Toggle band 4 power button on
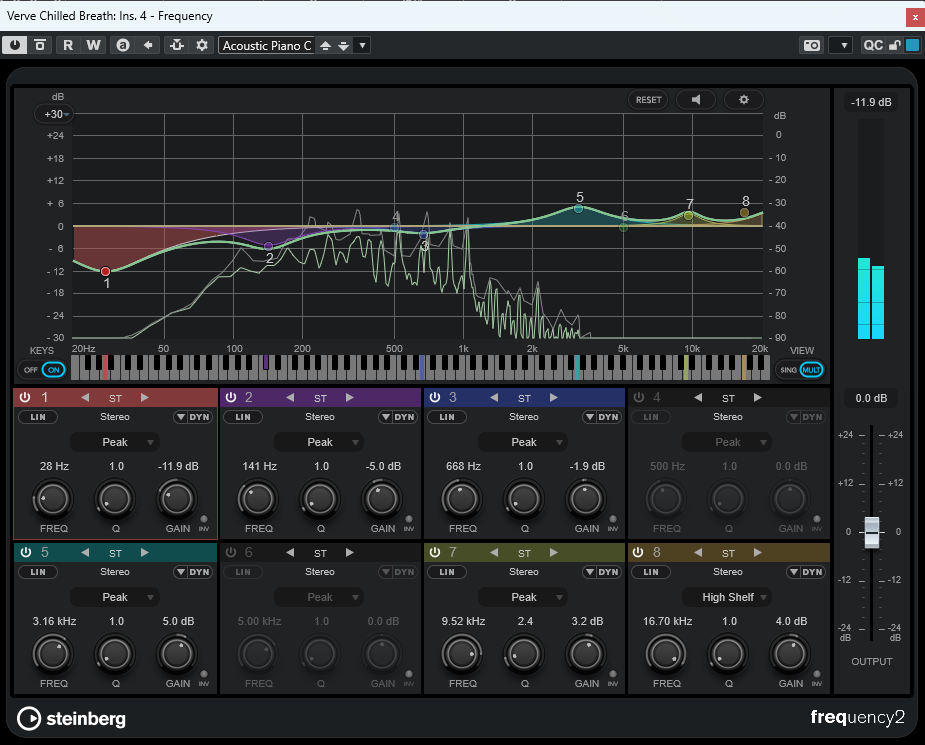Screen dimensions: 925x745 tap(639, 398)
